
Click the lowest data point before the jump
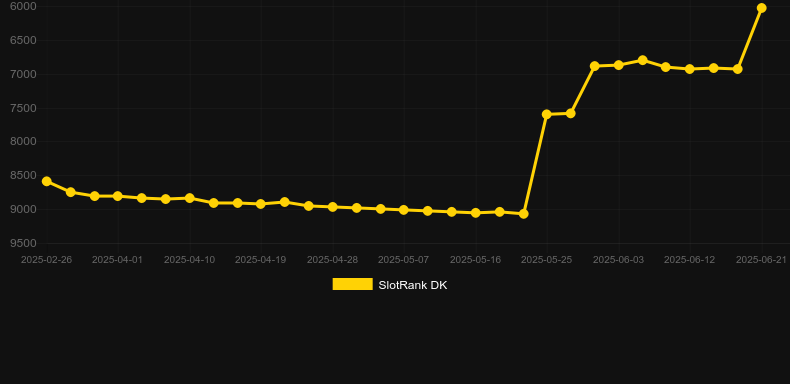(523, 214)
